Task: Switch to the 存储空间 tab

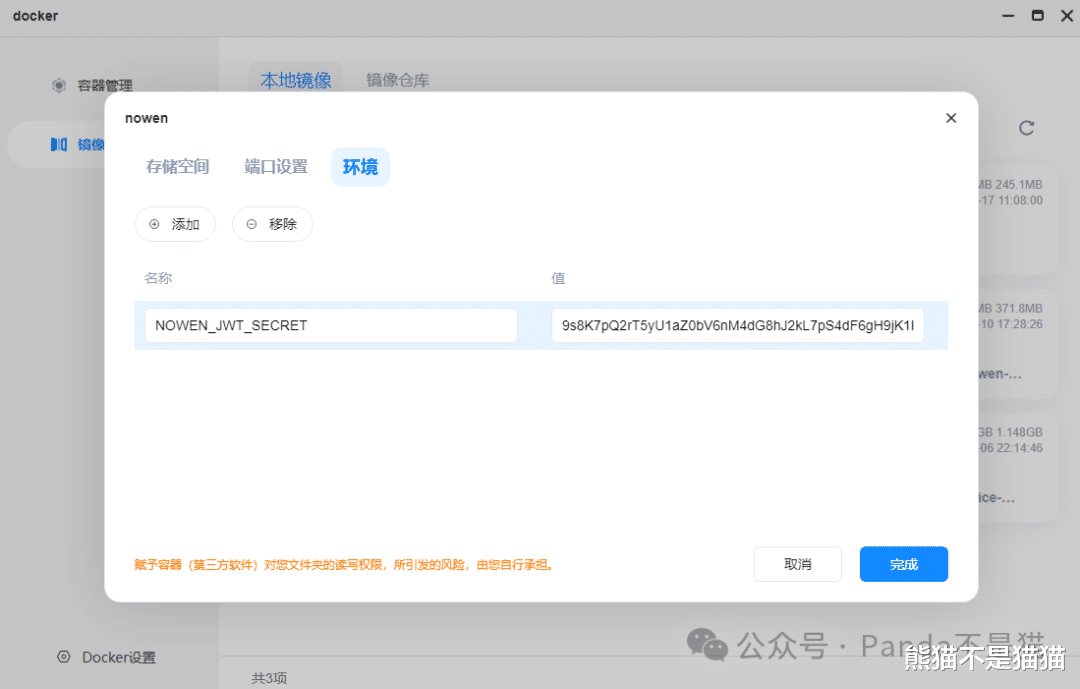Action: click(177, 167)
